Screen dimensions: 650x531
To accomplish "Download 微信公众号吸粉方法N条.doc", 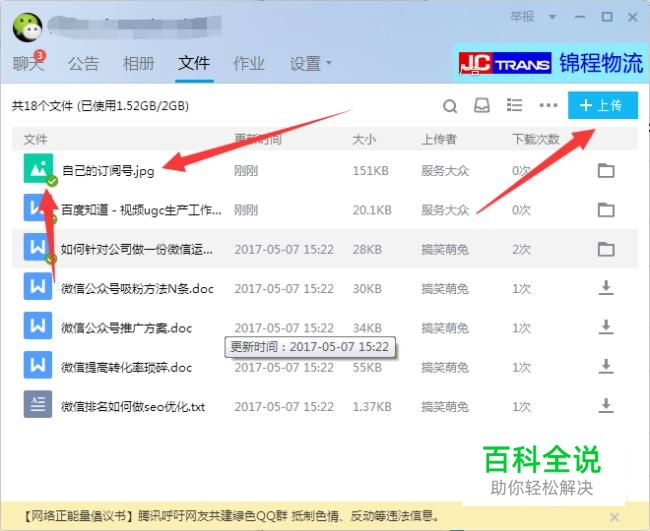I will 606,288.
